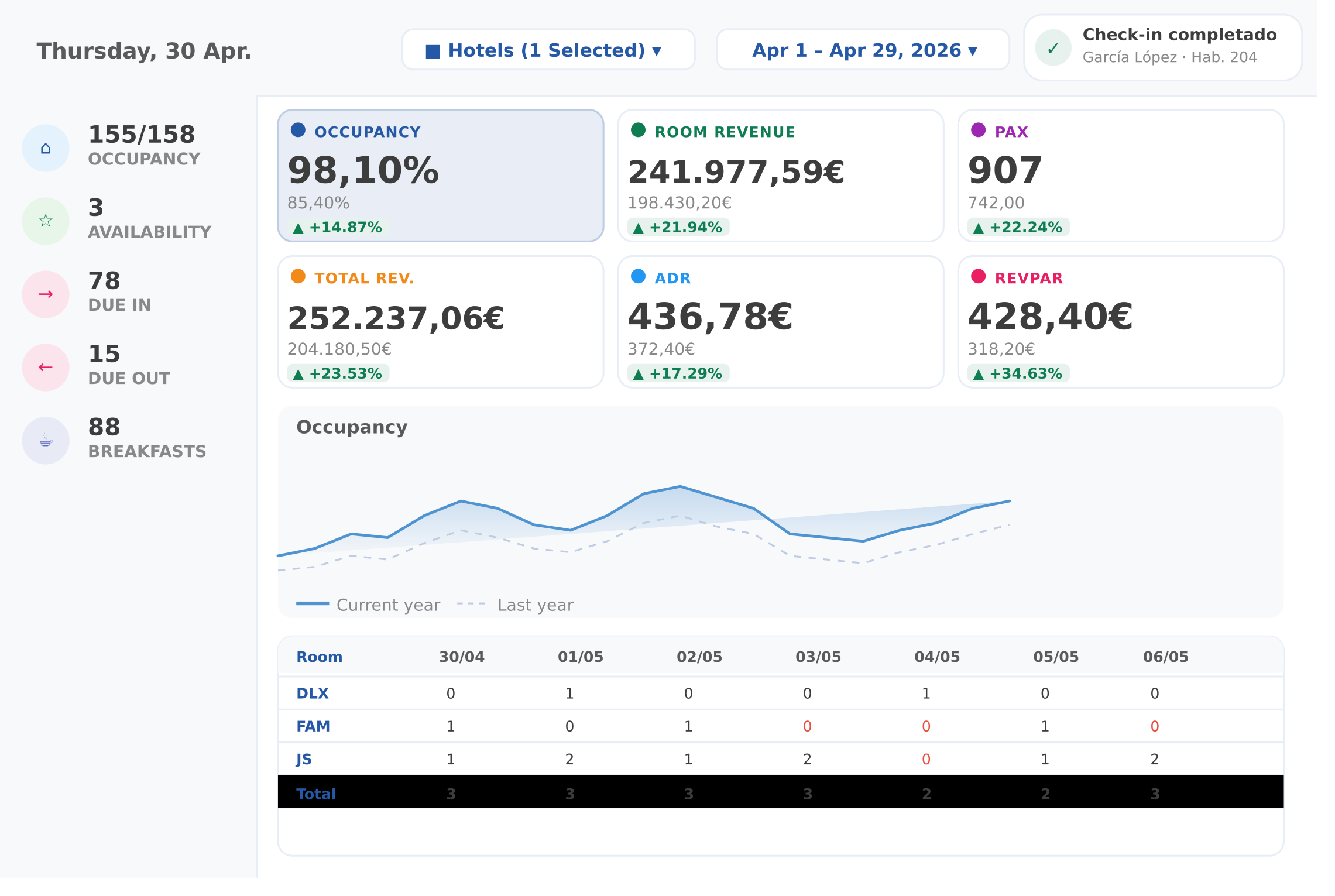Click the Thursday, 30 Apr. date heading
The image size is (1335, 896).
144,51
